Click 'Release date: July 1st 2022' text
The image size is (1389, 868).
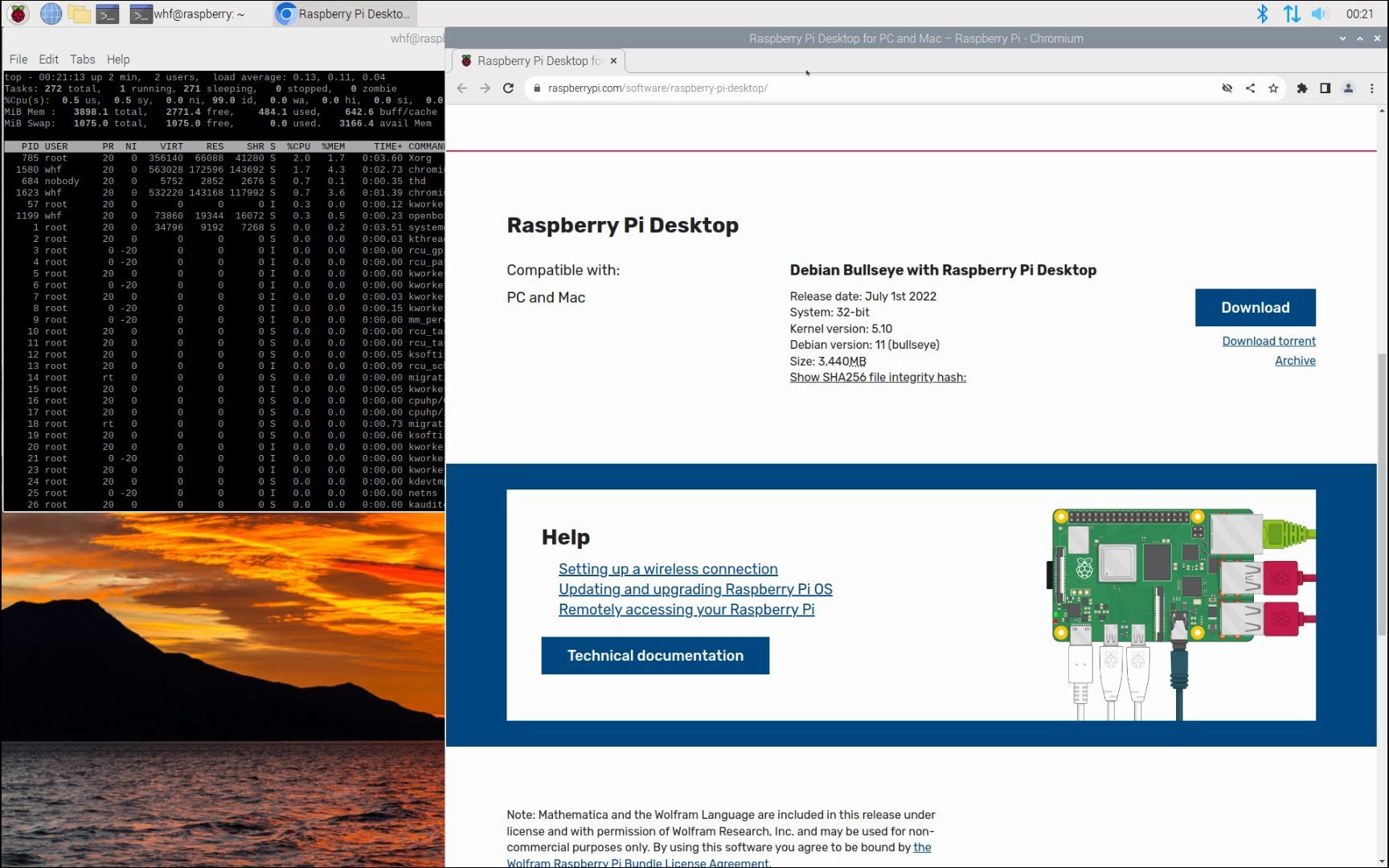(863, 297)
